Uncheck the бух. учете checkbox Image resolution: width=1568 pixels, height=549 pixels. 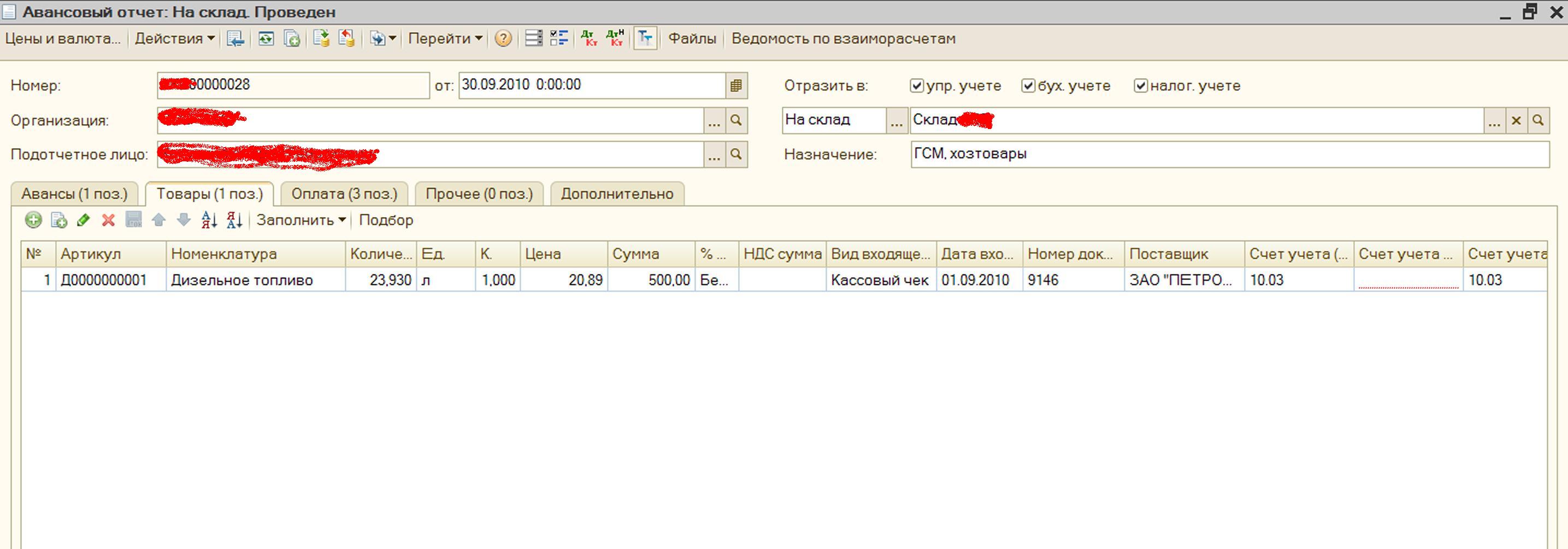pyautogui.click(x=1028, y=86)
